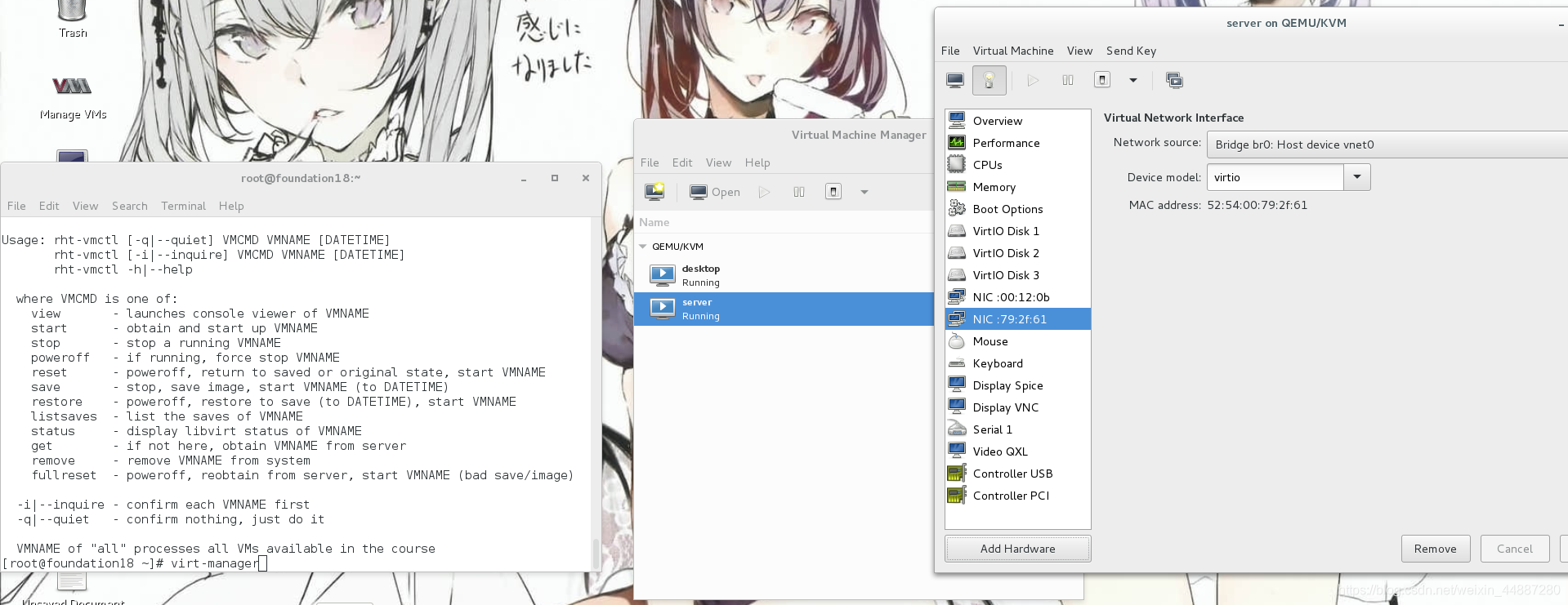The image size is (1568, 605).
Task: Select Boot Options in hardware list
Action: pos(1018,209)
